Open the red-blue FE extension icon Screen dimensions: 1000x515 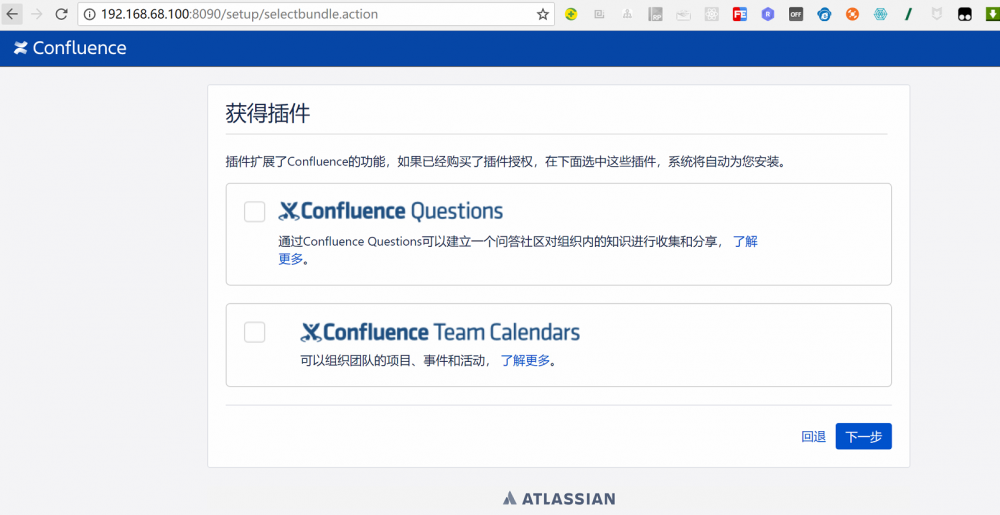(740, 14)
